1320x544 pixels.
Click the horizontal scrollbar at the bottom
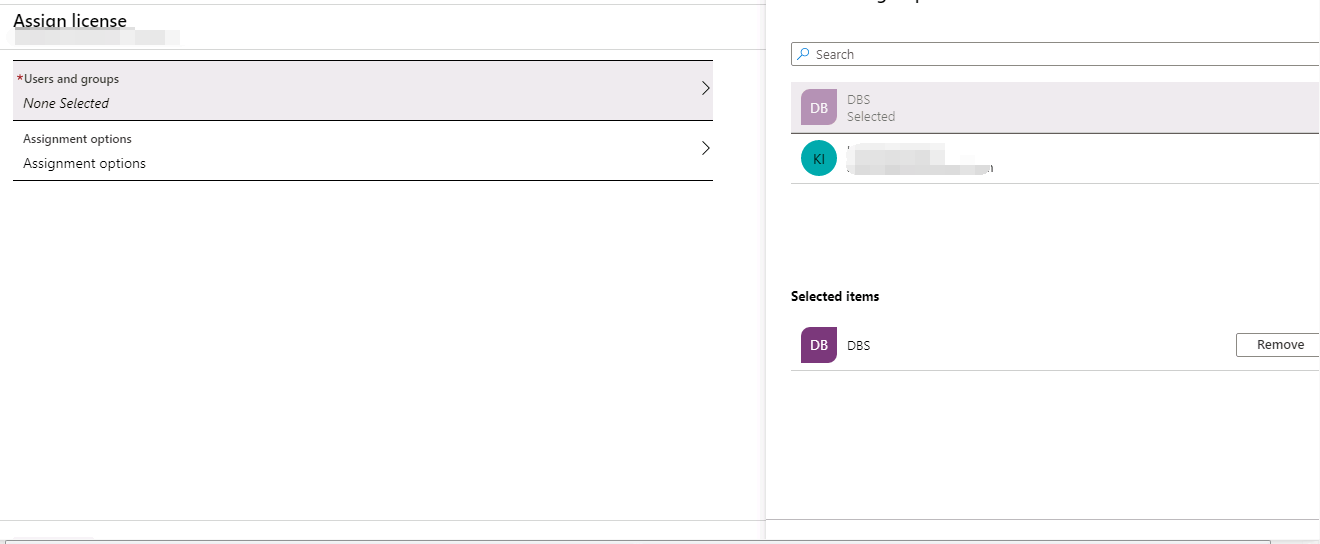[640, 541]
